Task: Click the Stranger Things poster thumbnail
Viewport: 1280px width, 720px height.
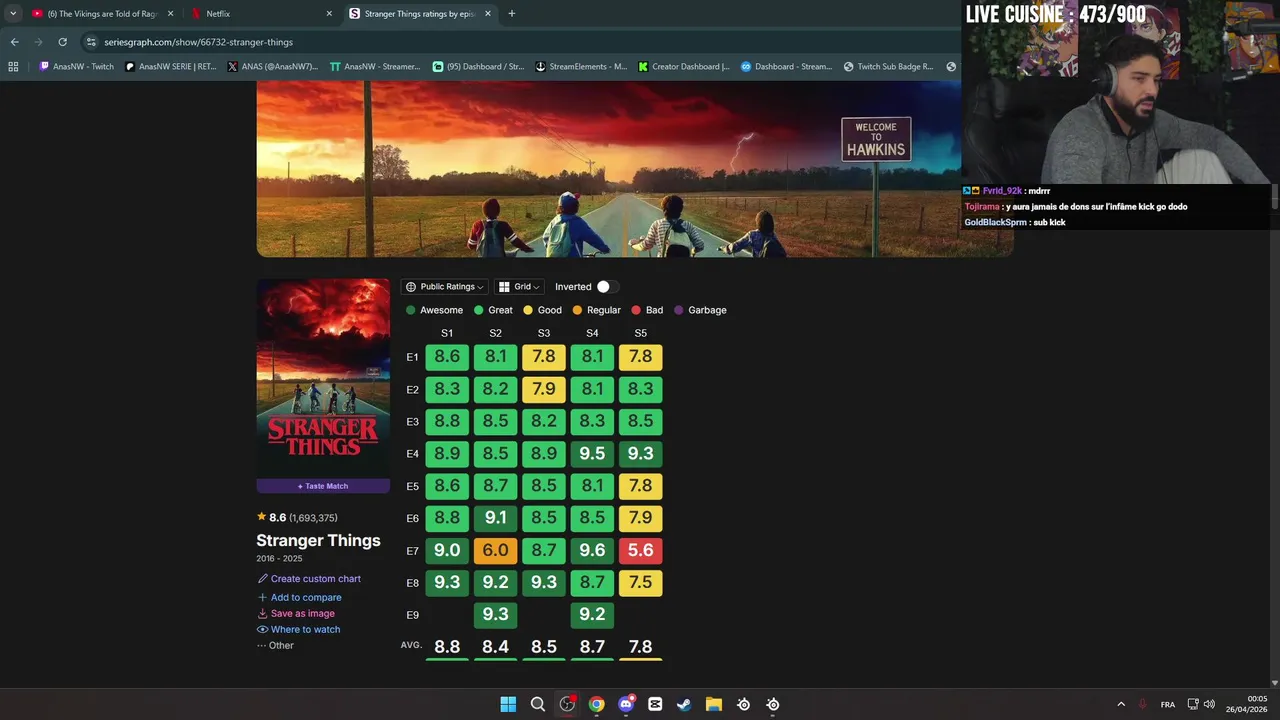Action: [x=323, y=378]
